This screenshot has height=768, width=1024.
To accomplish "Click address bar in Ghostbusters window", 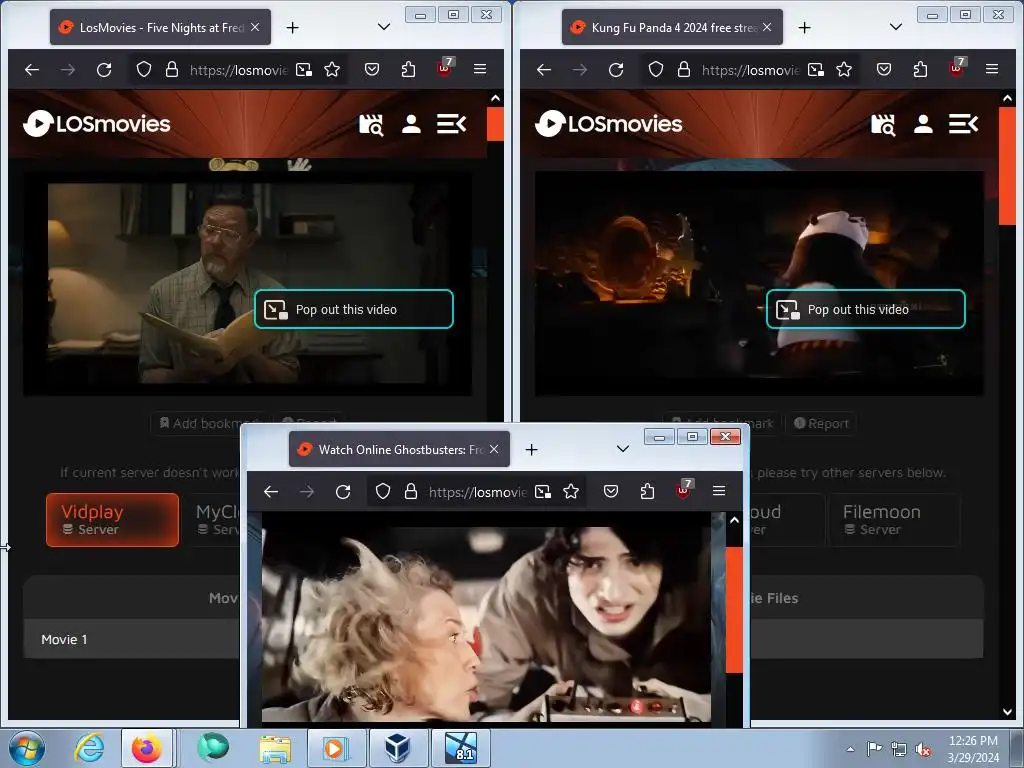I will tap(477, 491).
